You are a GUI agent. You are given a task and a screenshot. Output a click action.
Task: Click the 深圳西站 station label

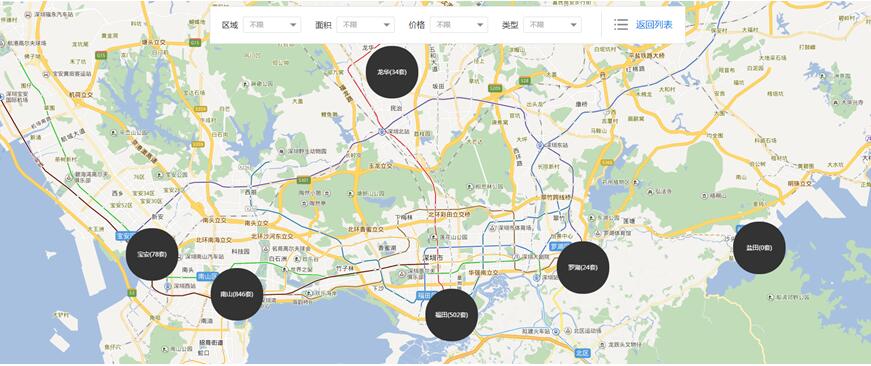(x=185, y=285)
